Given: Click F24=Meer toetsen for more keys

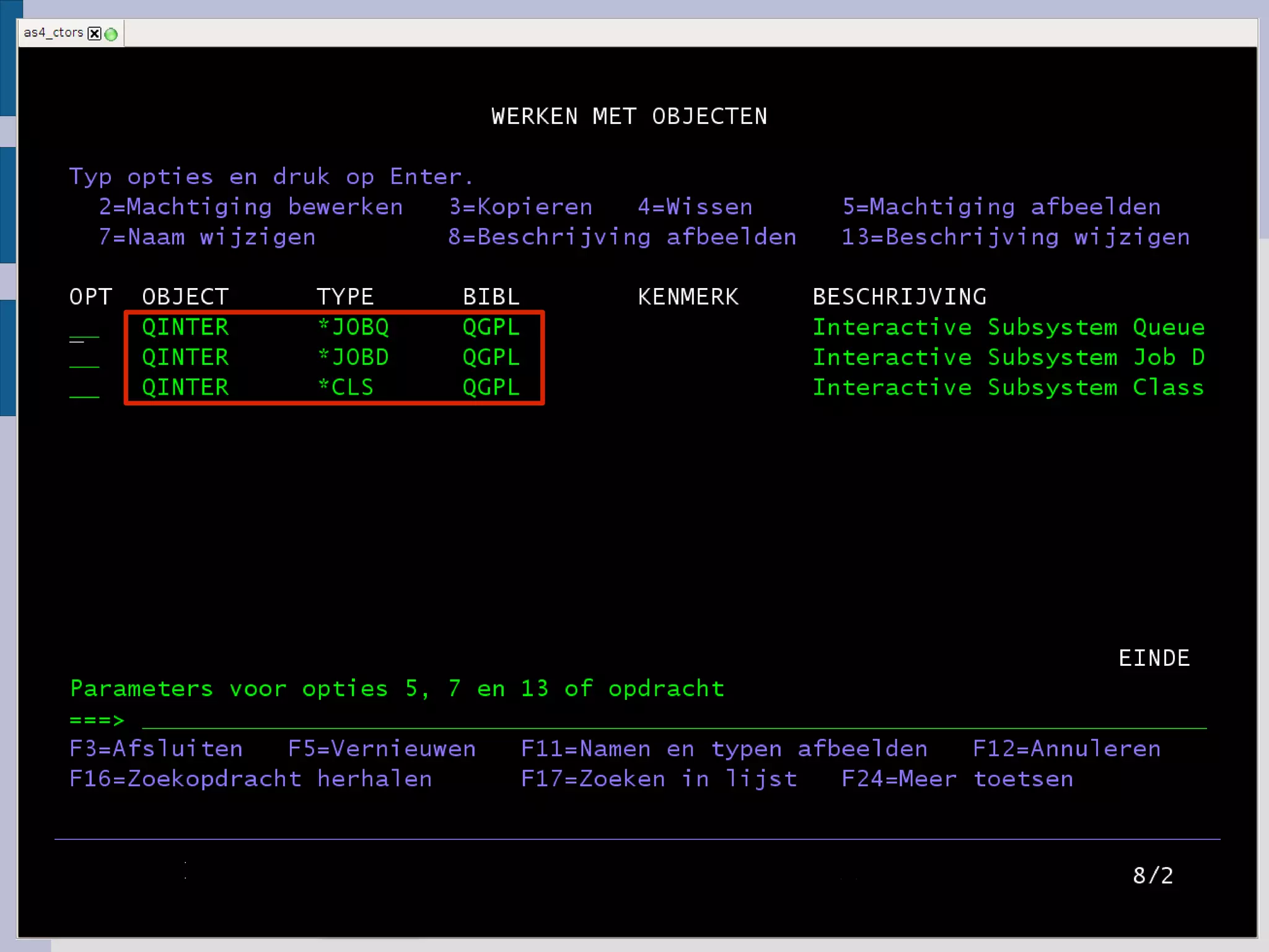Looking at the screenshot, I should pos(957,779).
